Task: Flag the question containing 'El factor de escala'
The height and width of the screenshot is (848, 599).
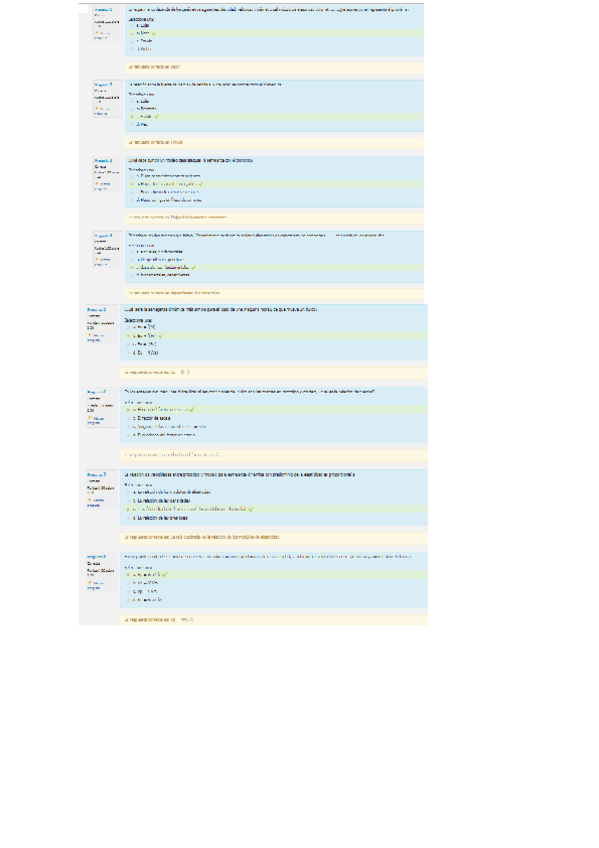Action: point(95,420)
